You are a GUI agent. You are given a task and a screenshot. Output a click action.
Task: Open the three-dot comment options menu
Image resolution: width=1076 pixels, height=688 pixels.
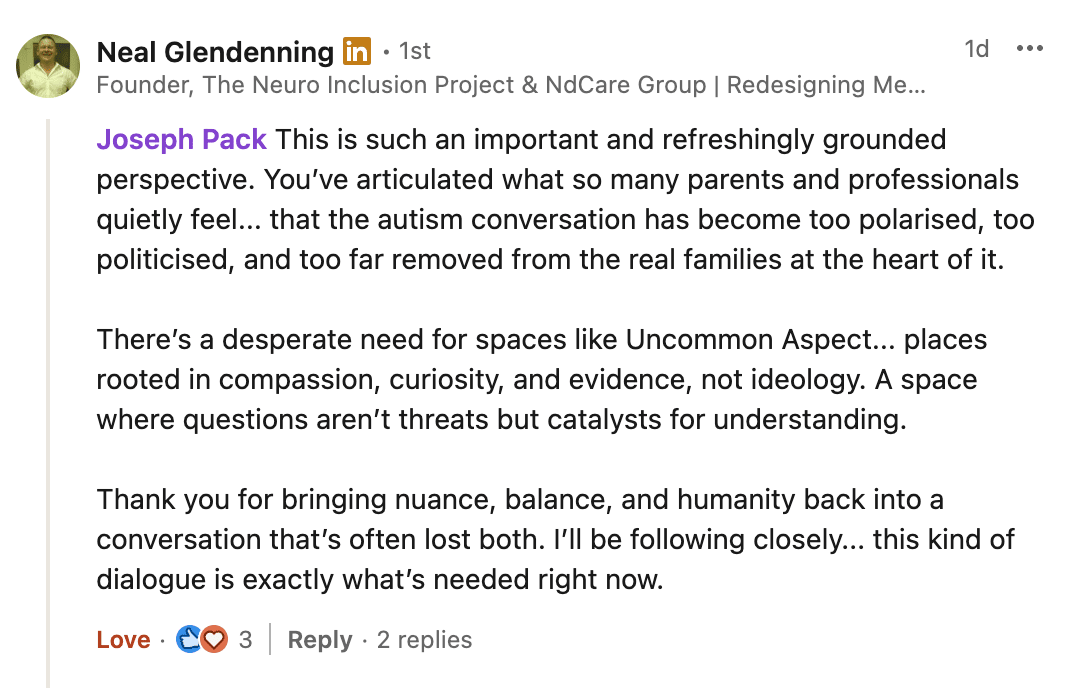point(1029,49)
